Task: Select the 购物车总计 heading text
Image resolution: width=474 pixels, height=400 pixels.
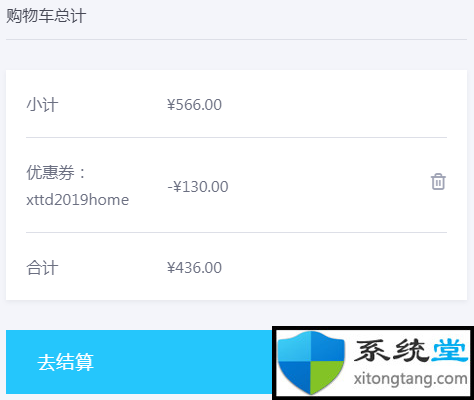Action: tap(46, 15)
